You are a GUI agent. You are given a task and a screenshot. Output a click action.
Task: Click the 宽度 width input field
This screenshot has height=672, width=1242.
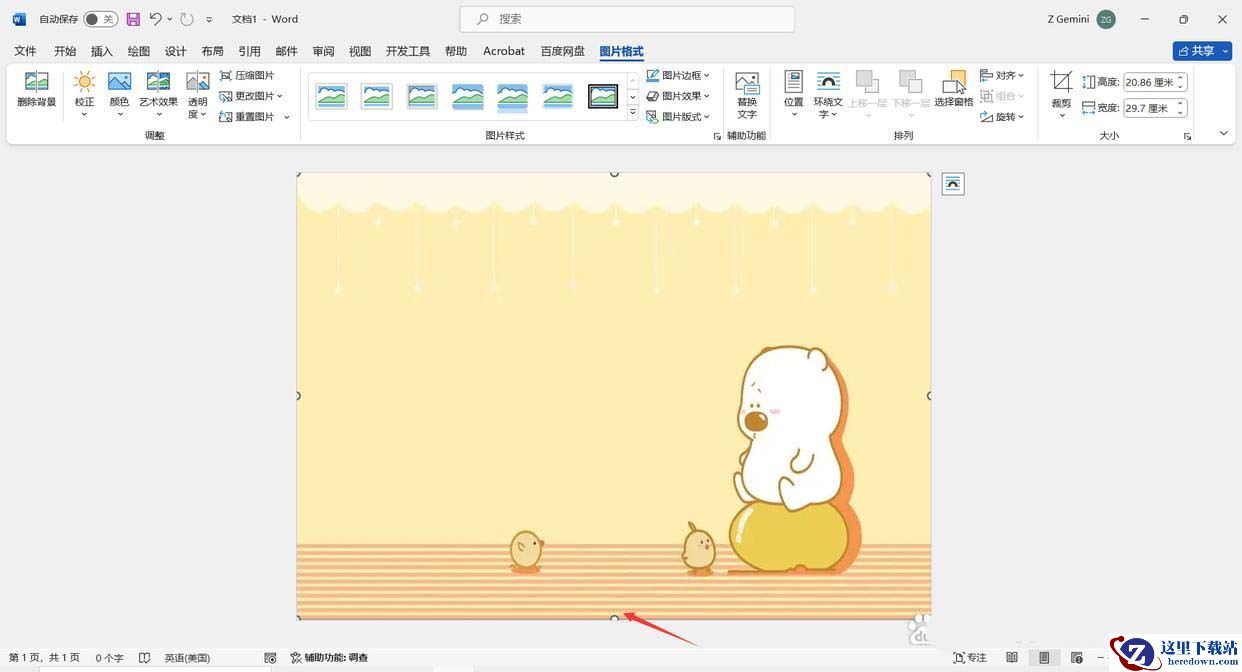(x=1149, y=107)
